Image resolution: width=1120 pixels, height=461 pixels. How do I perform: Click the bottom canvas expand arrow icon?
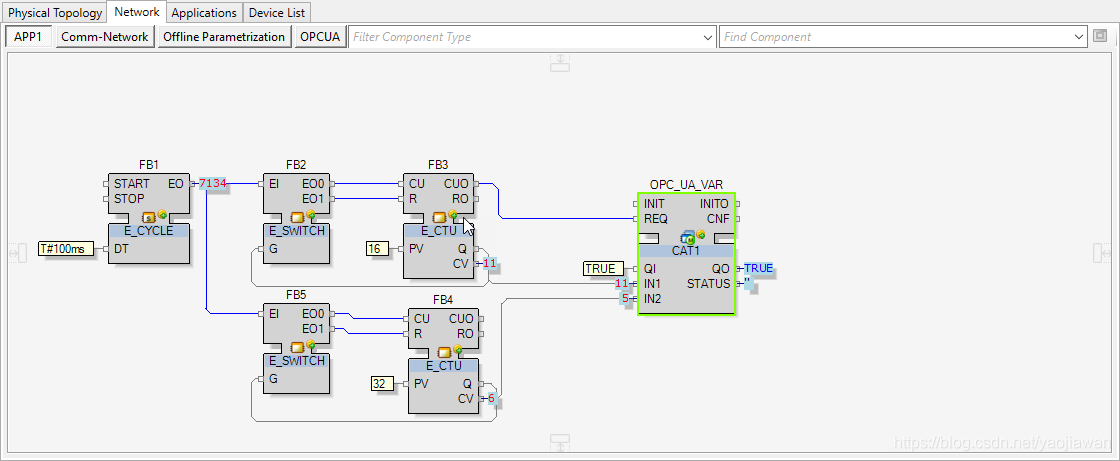pos(561,442)
